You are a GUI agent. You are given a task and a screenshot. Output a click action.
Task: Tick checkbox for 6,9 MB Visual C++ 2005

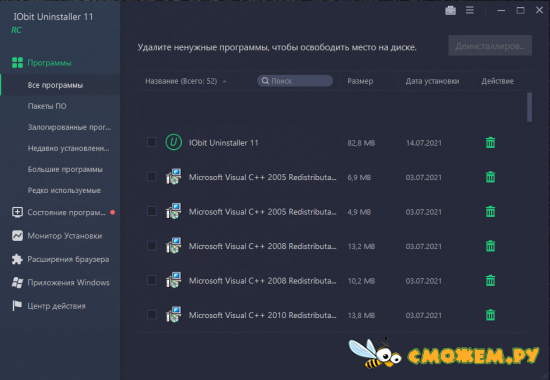click(152, 176)
